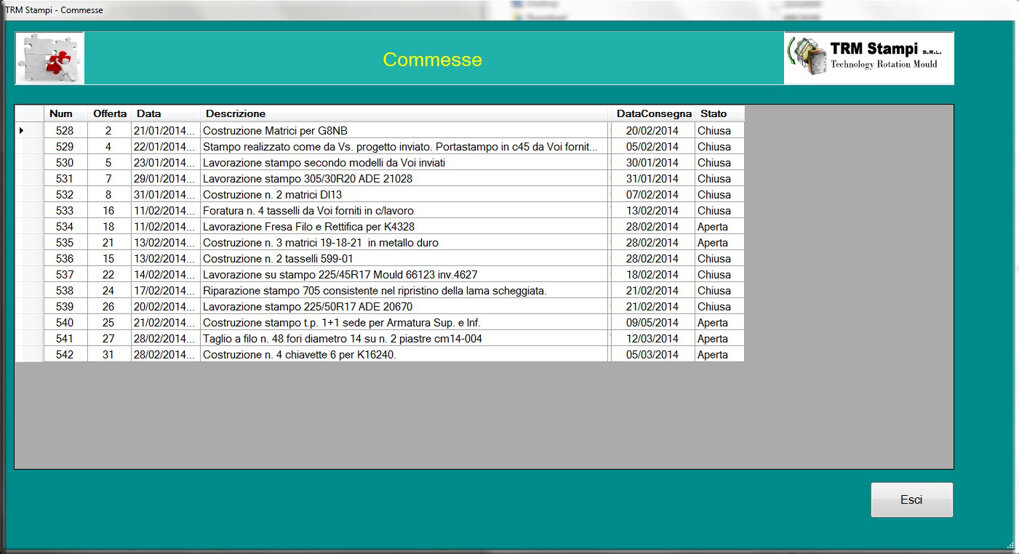Sort by the Data column header
This screenshot has height=554, width=1019.
pos(166,113)
